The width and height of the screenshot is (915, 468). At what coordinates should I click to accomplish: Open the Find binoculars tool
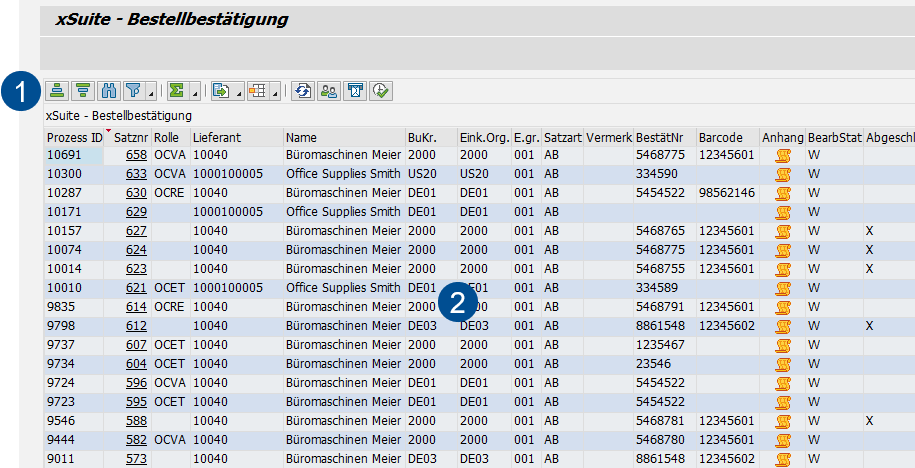click(110, 91)
